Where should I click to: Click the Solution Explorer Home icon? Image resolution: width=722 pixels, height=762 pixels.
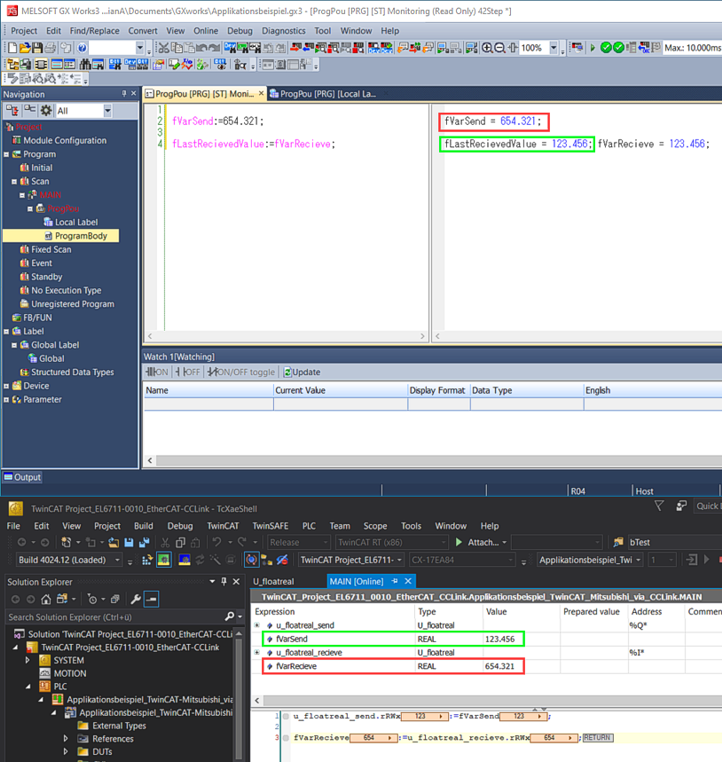point(46,599)
